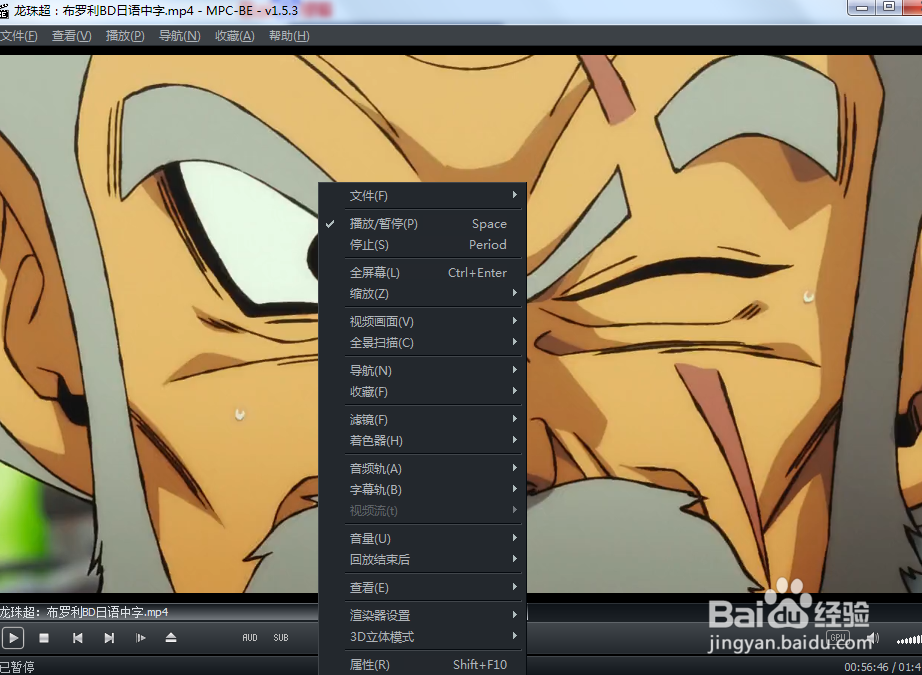Open the 查看(V) menu in the menu bar
922x675 pixels.
72,36
